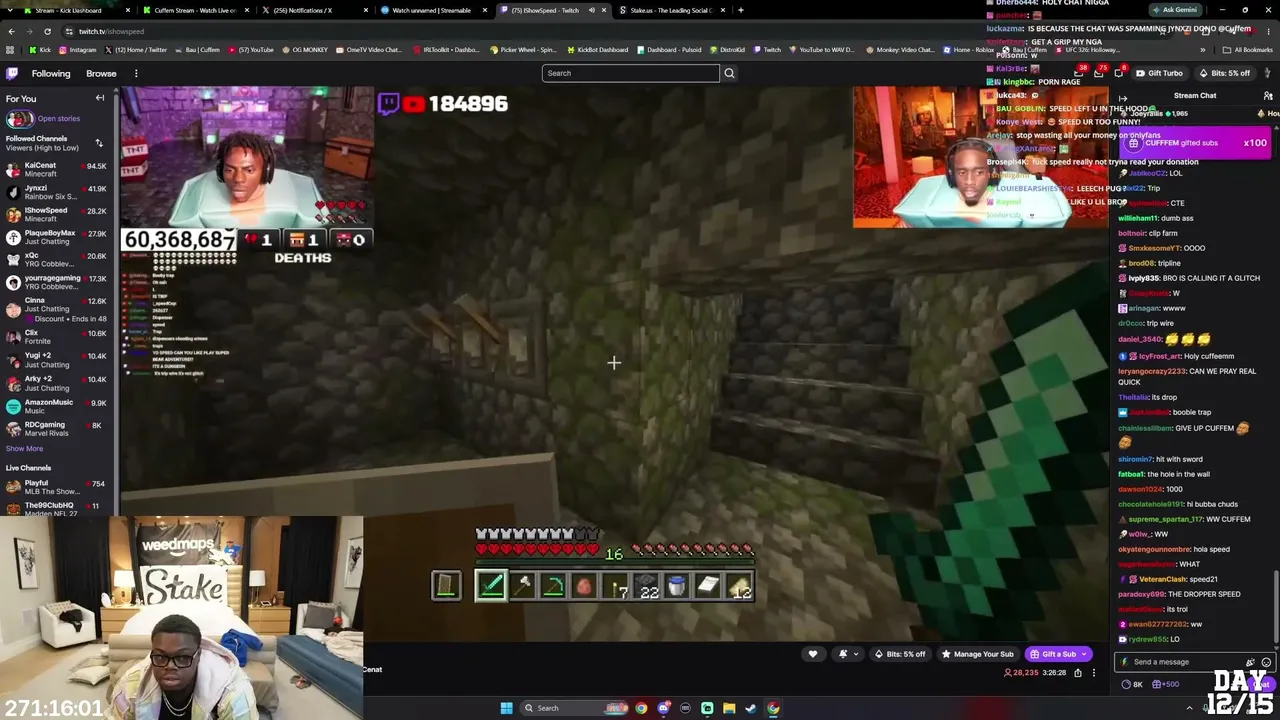The image size is (1280, 720).
Task: Open AmazonMusic channel in the sidebar
Action: [x=56, y=406]
